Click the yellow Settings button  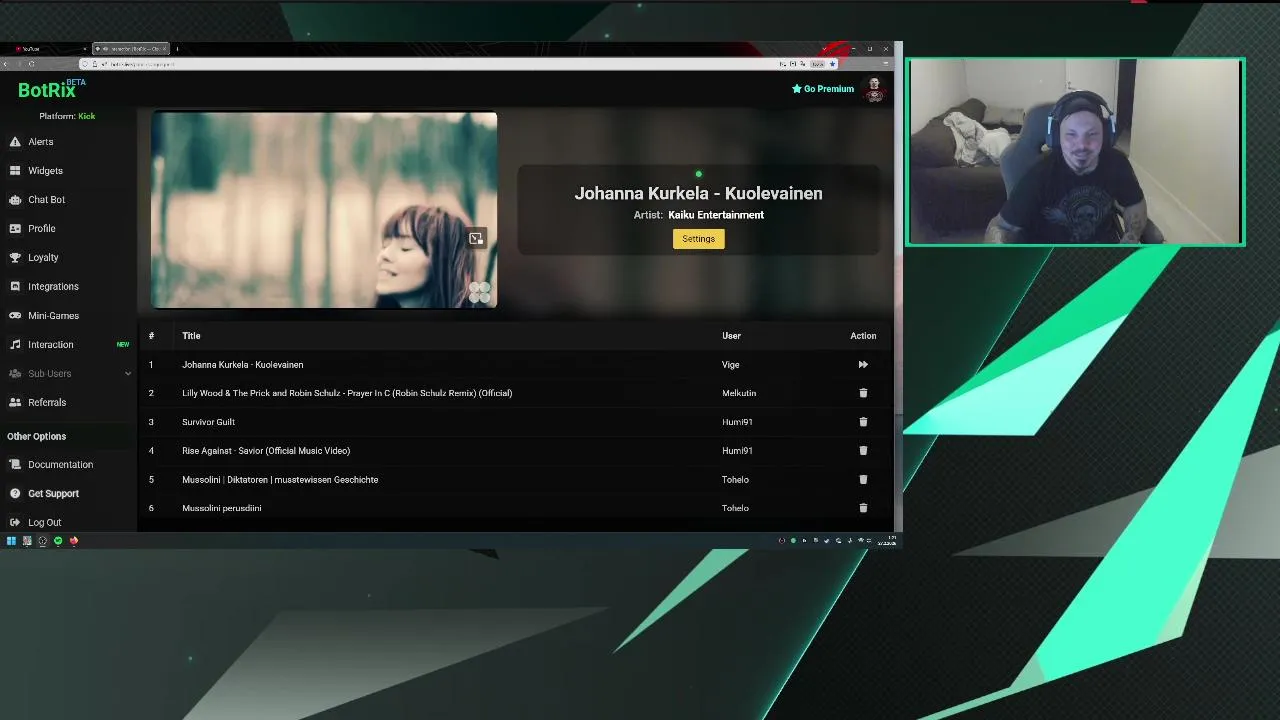tap(698, 239)
